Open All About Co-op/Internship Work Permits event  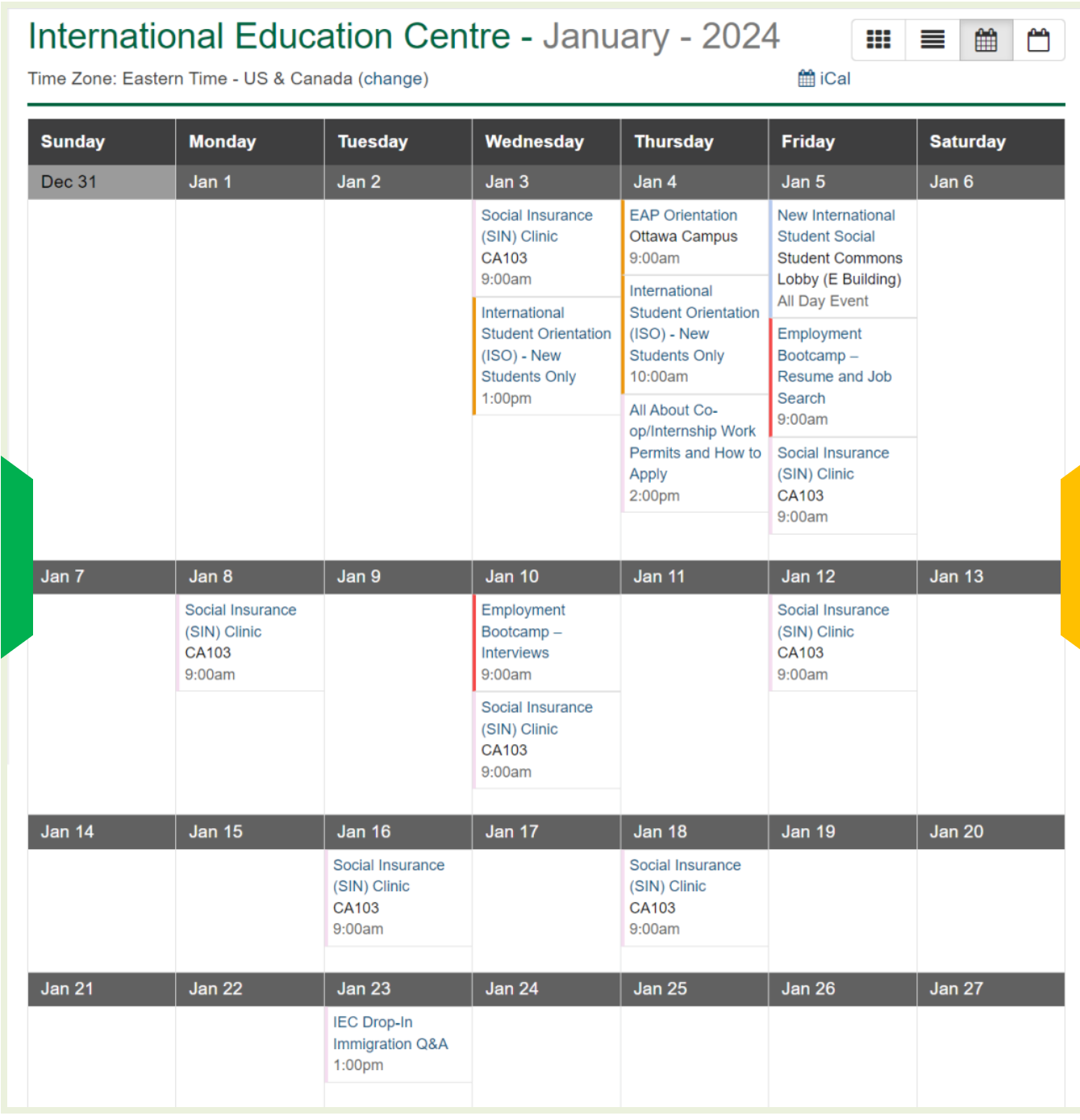point(694,442)
